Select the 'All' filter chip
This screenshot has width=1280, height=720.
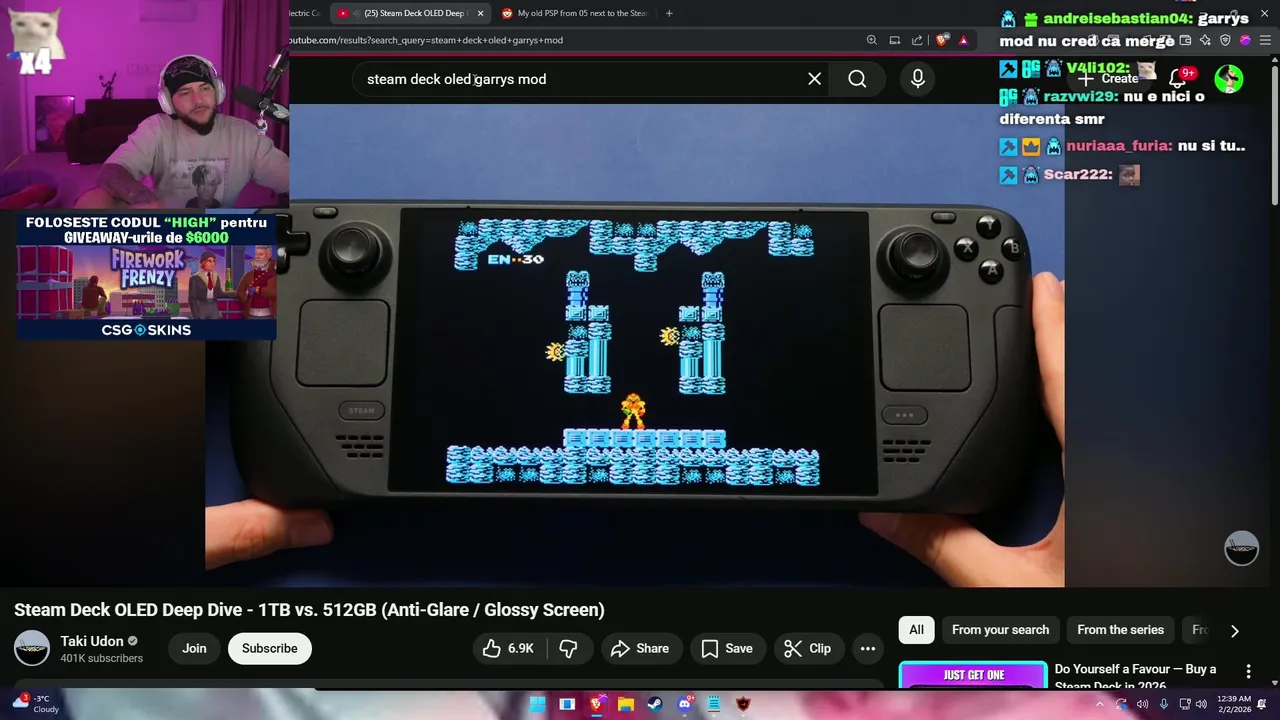pyautogui.click(x=916, y=630)
